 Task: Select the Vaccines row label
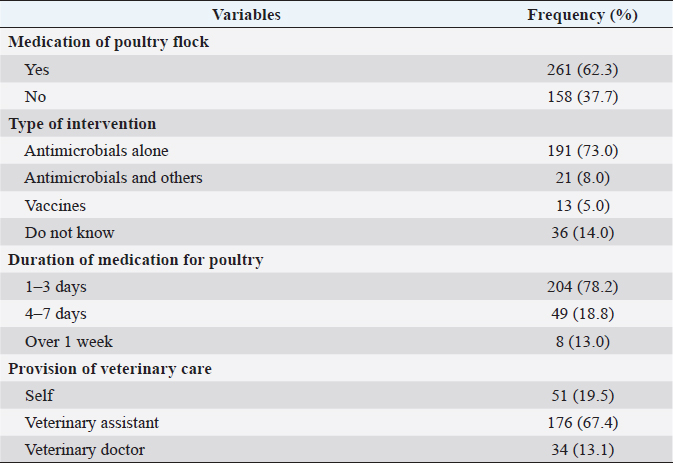tap(55, 205)
